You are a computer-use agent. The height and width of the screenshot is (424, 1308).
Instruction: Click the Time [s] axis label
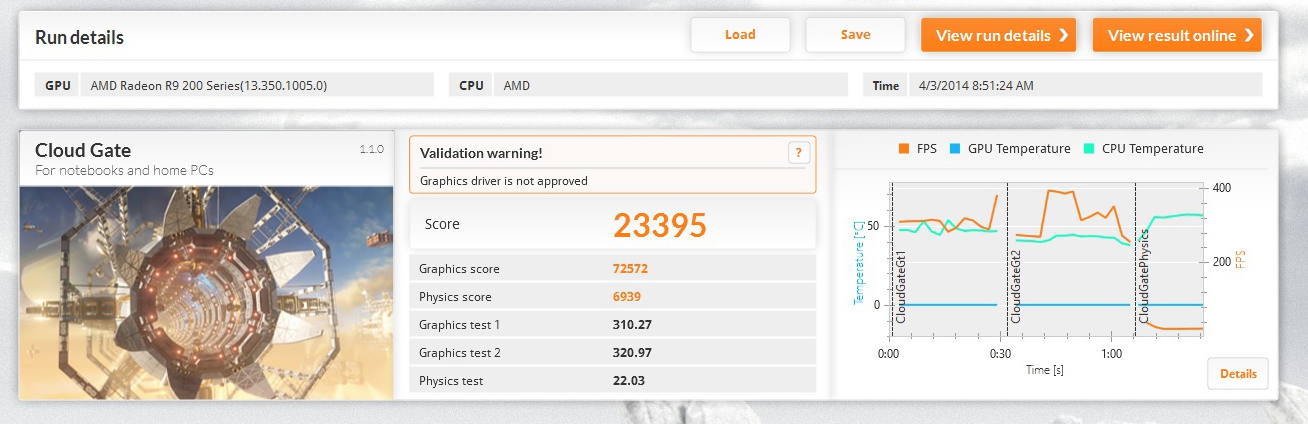[1044, 370]
